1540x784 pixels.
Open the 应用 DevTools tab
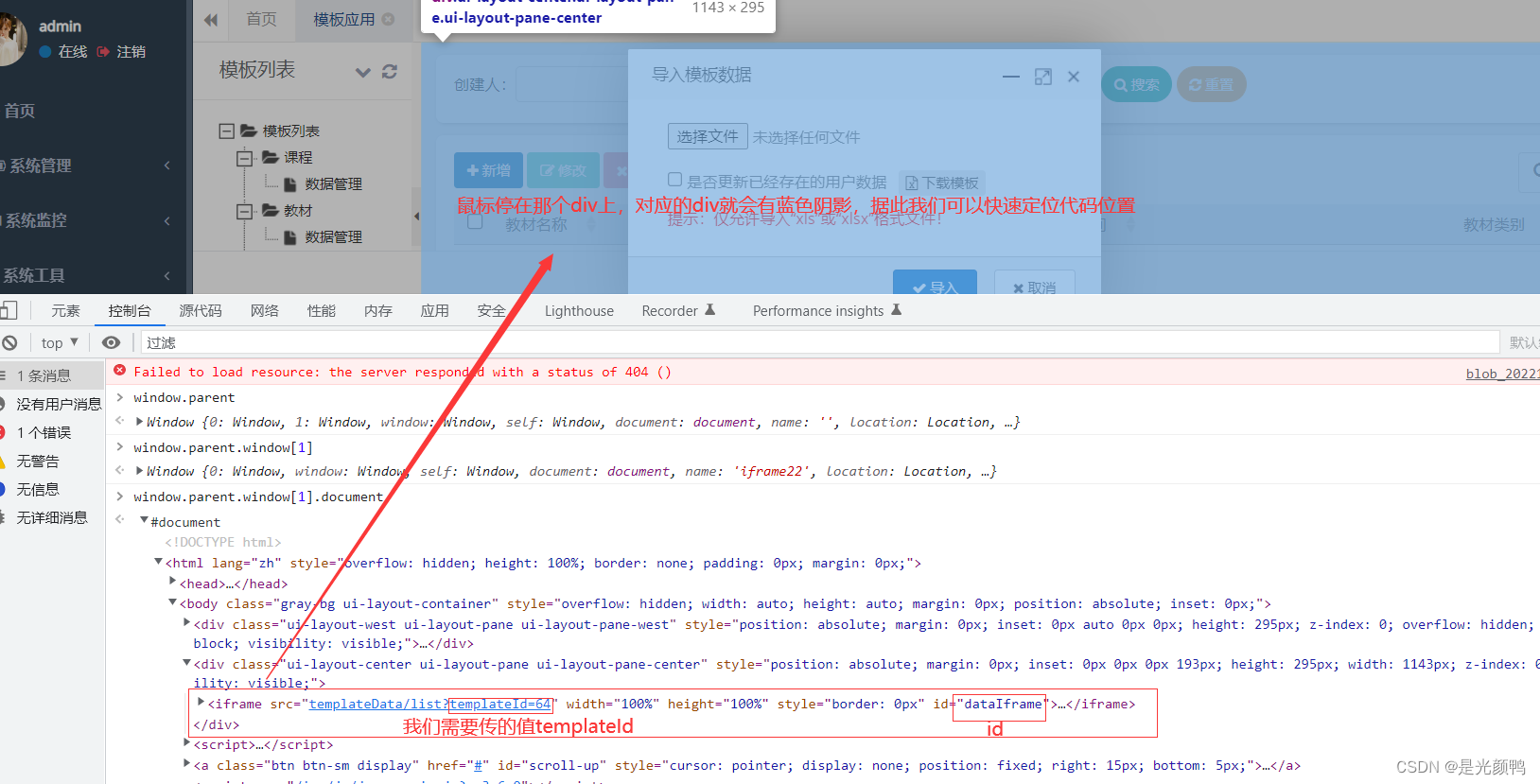pos(435,310)
